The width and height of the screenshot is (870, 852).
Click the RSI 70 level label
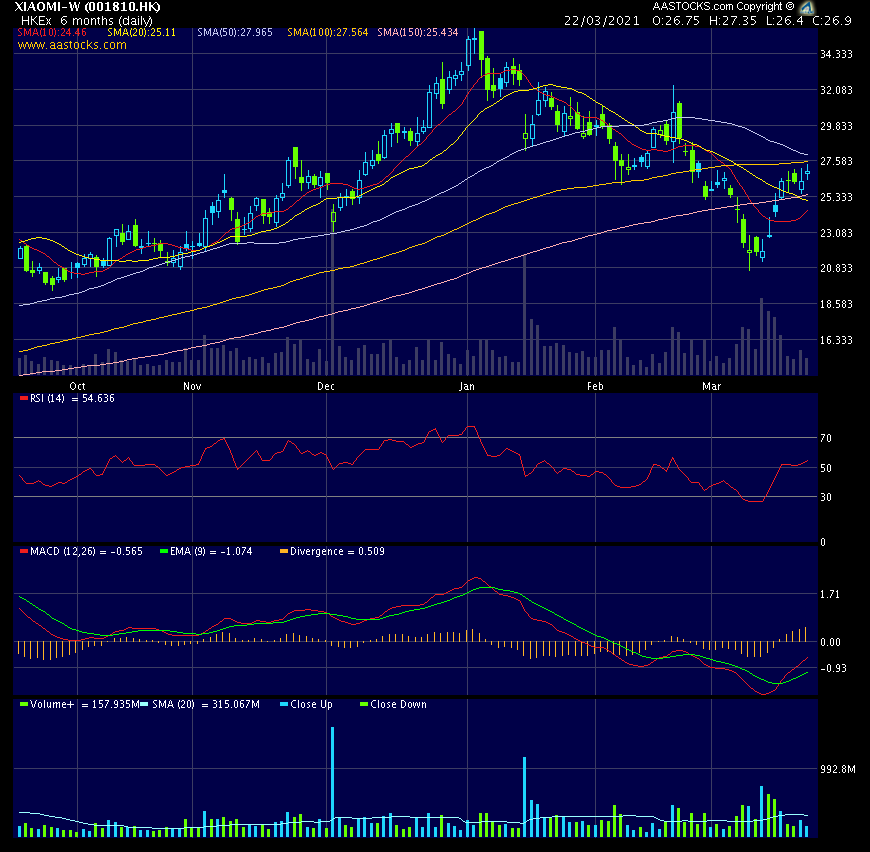click(x=826, y=438)
